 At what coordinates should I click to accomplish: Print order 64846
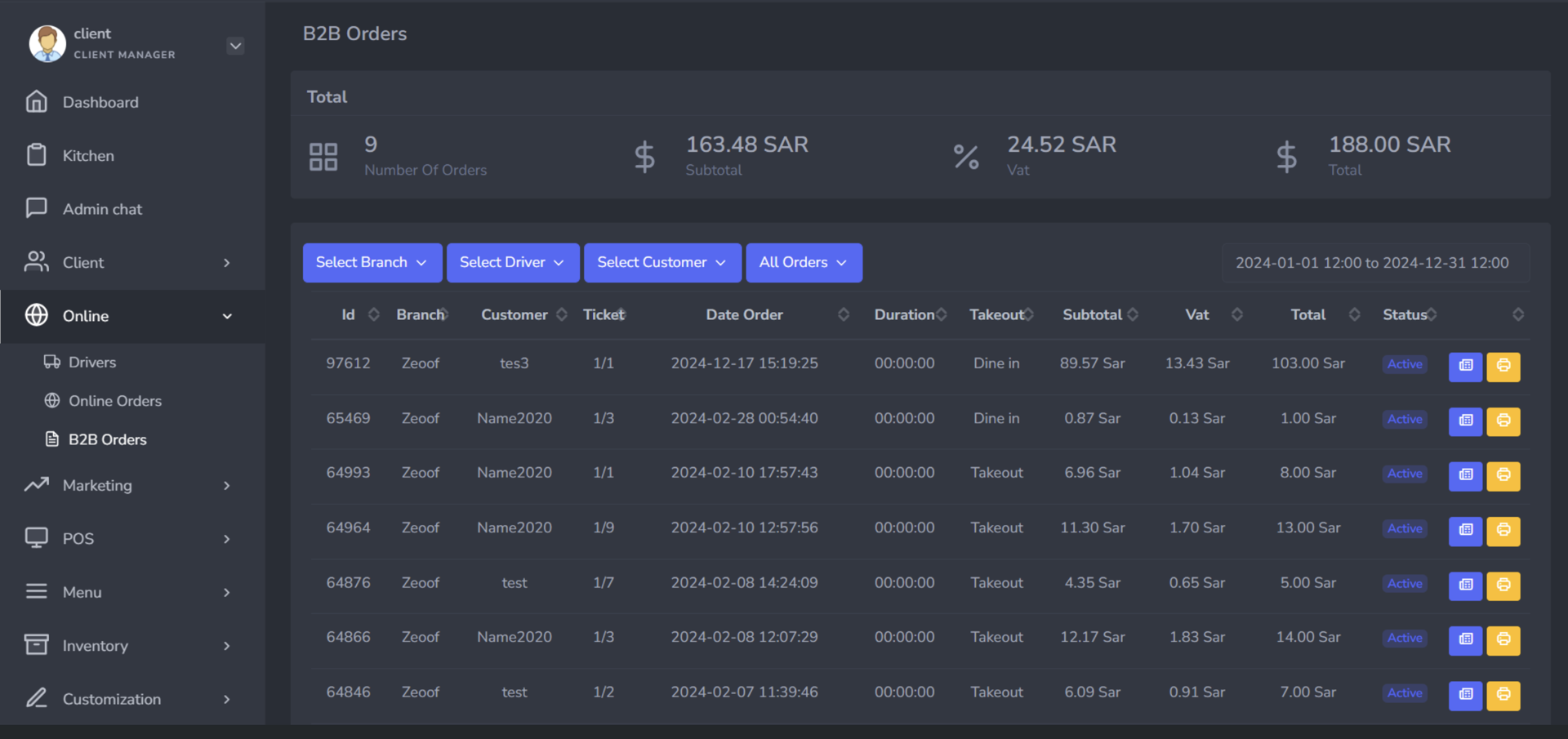[1503, 695]
